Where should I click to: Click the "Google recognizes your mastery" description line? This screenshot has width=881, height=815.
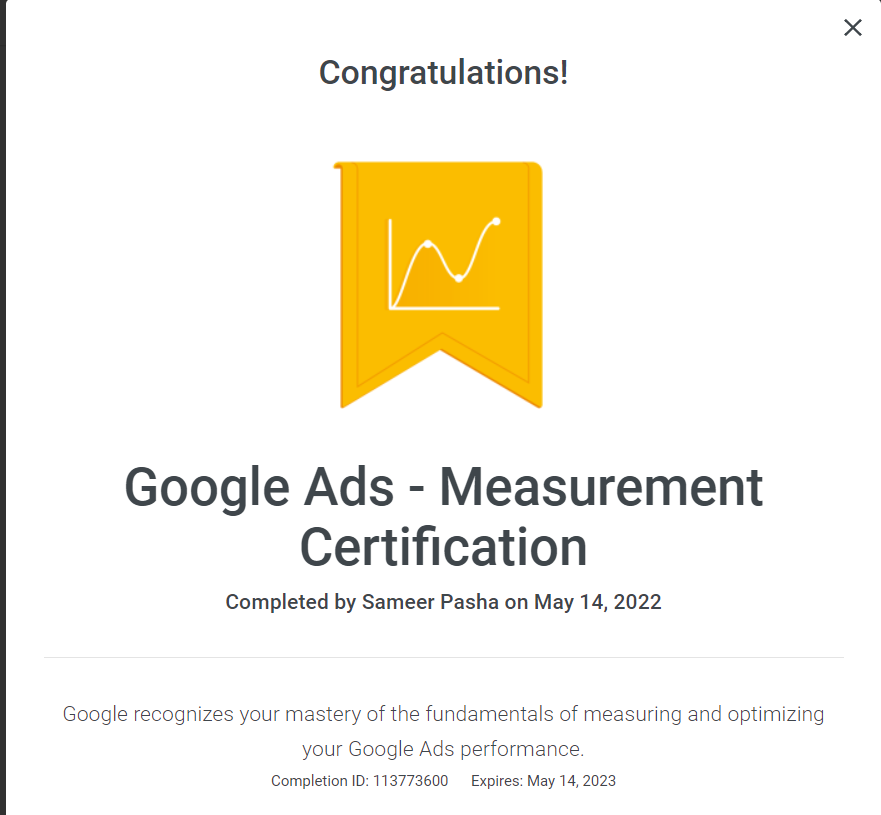443,714
